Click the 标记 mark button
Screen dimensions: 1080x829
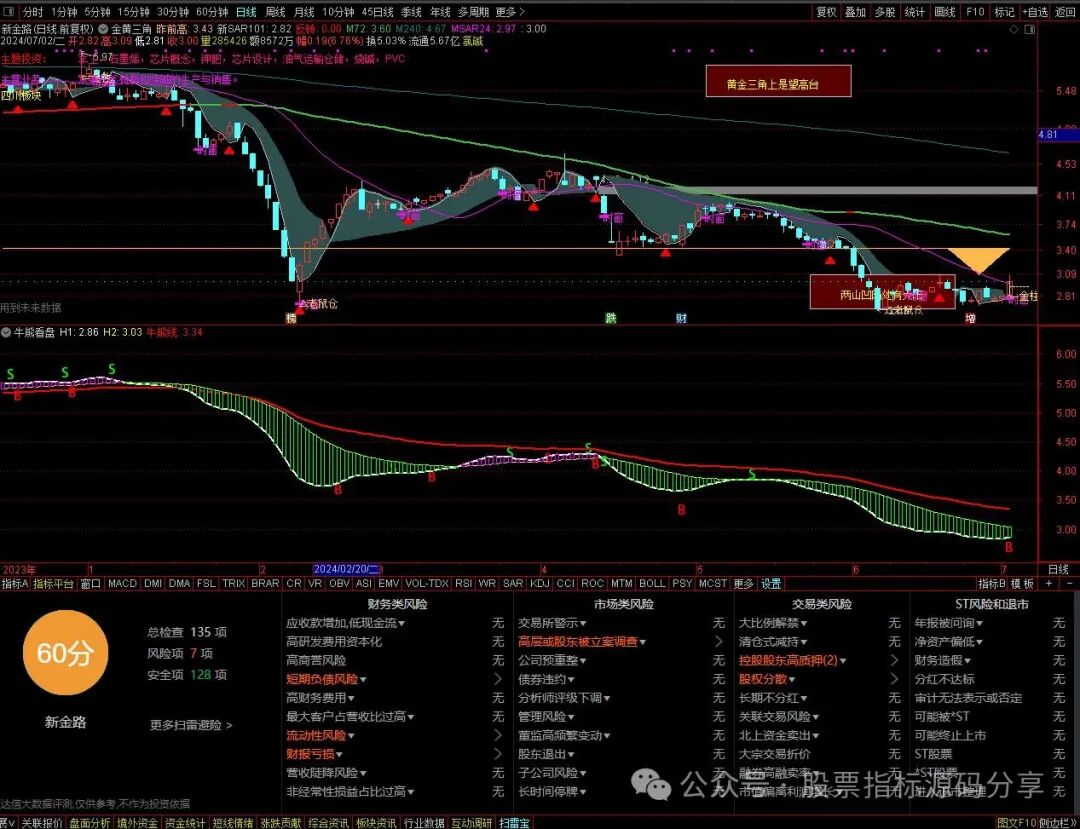[1004, 12]
